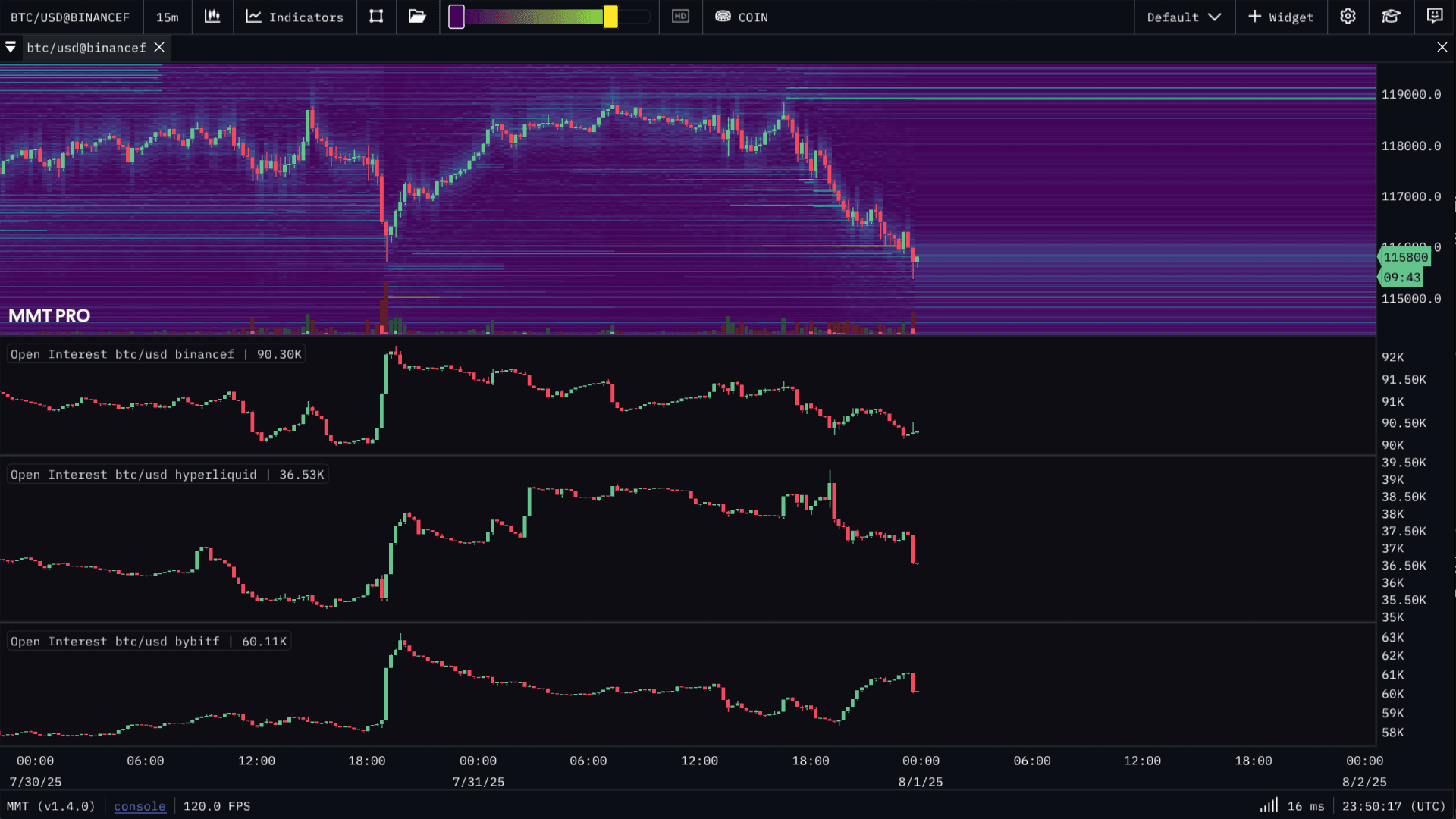Add a new Widget
Image resolution: width=1456 pixels, height=819 pixels.
click(1281, 17)
